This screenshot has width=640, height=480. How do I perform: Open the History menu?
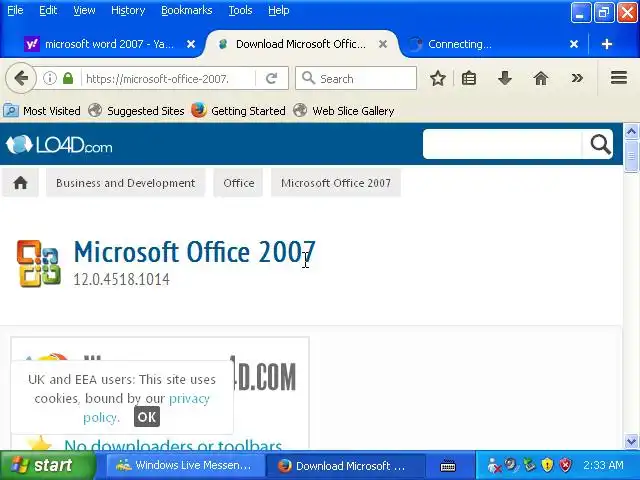128,10
